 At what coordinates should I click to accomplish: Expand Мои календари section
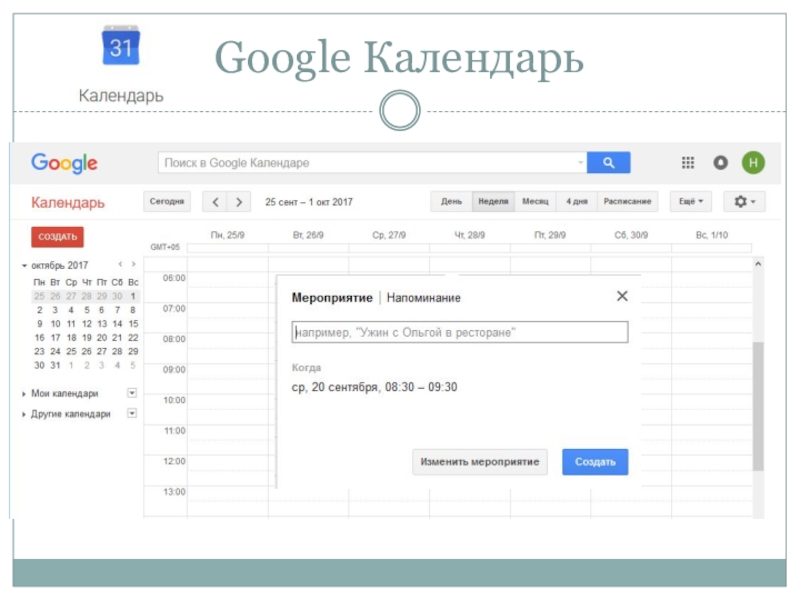[x=23, y=394]
